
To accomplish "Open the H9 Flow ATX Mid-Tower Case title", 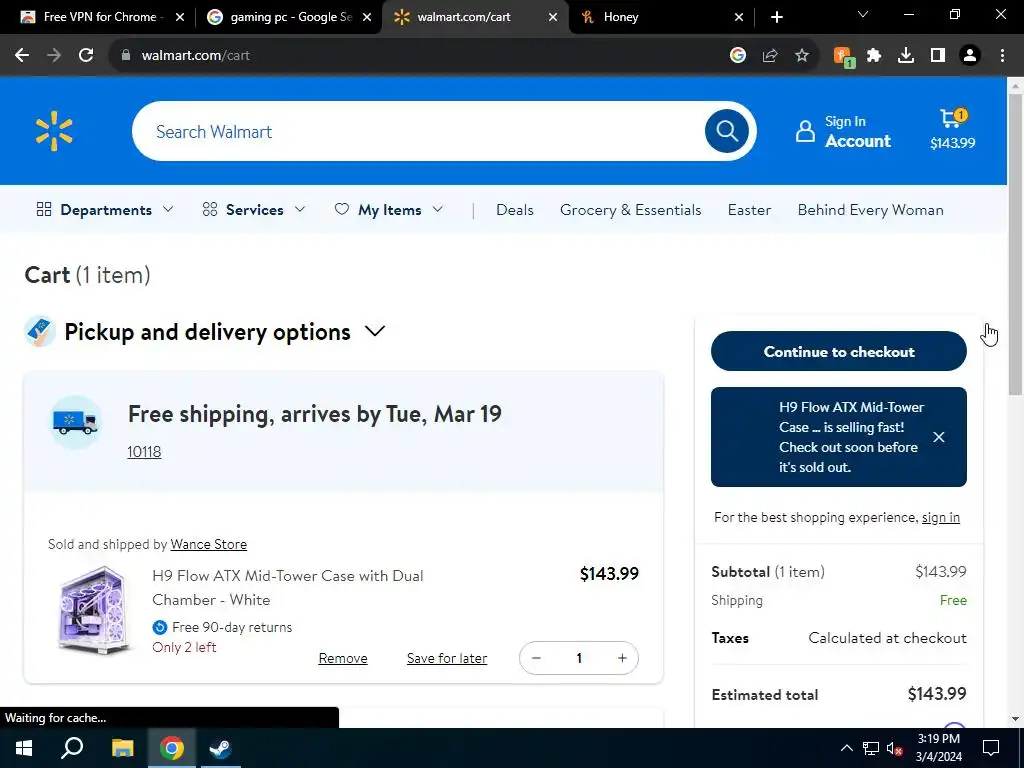I will [287, 588].
